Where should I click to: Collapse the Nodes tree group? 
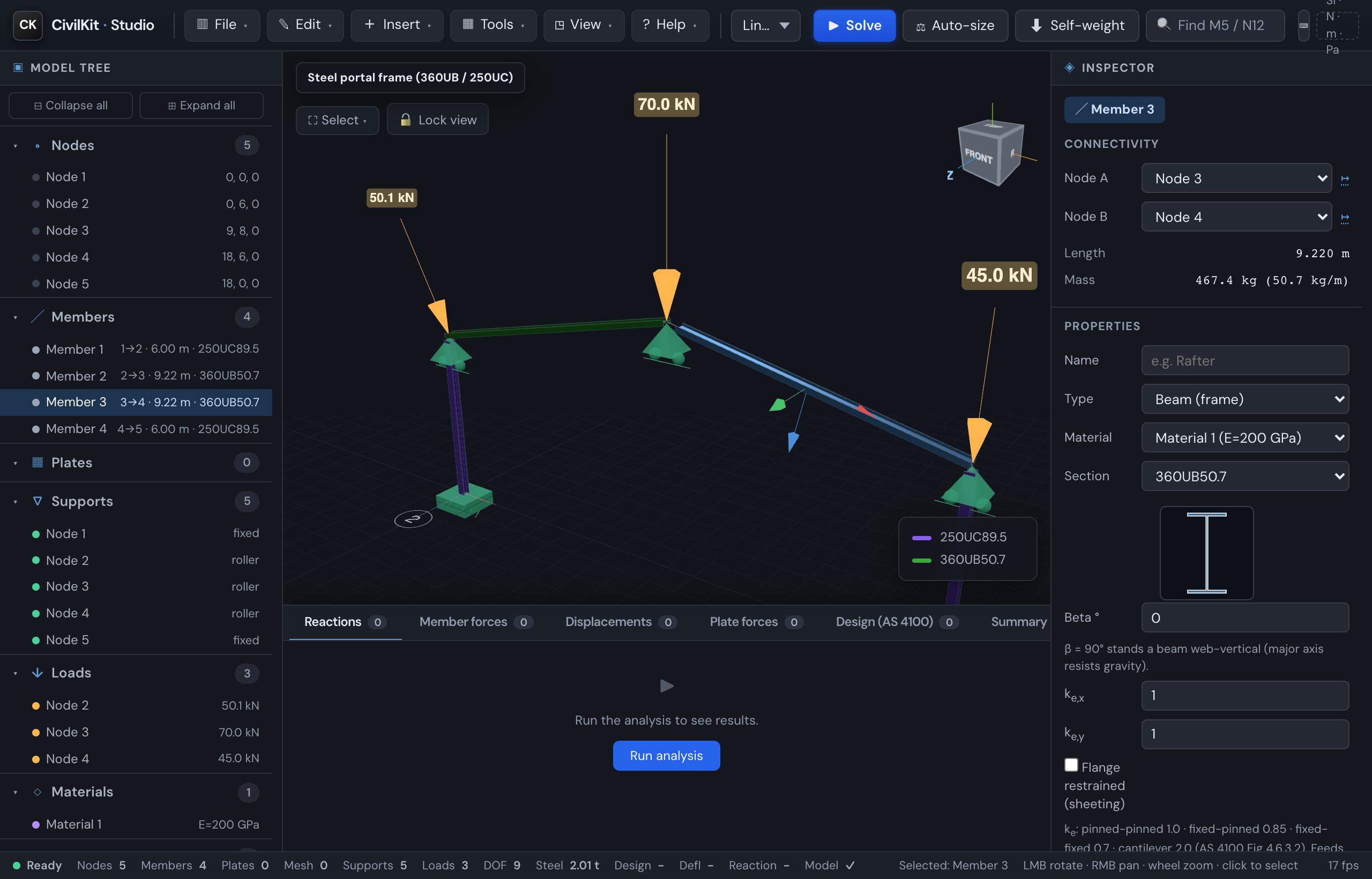pyautogui.click(x=16, y=146)
